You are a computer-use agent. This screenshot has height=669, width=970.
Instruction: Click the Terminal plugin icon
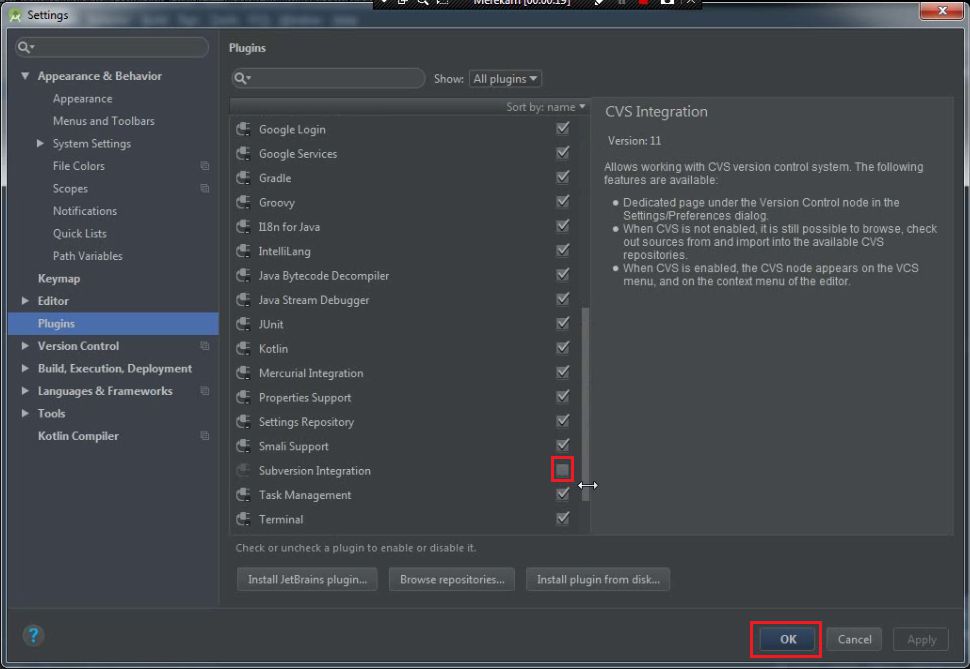click(x=244, y=519)
